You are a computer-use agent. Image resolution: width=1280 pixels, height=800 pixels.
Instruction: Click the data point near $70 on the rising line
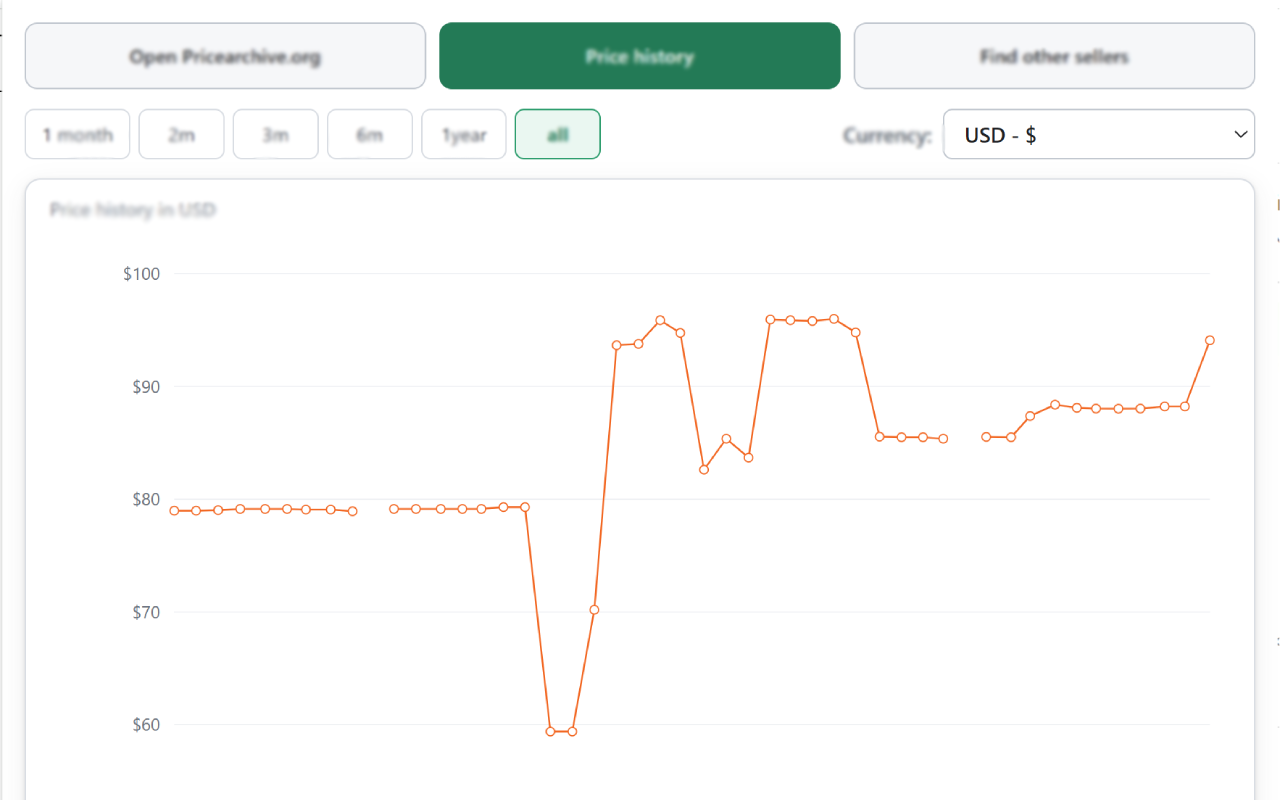click(594, 609)
